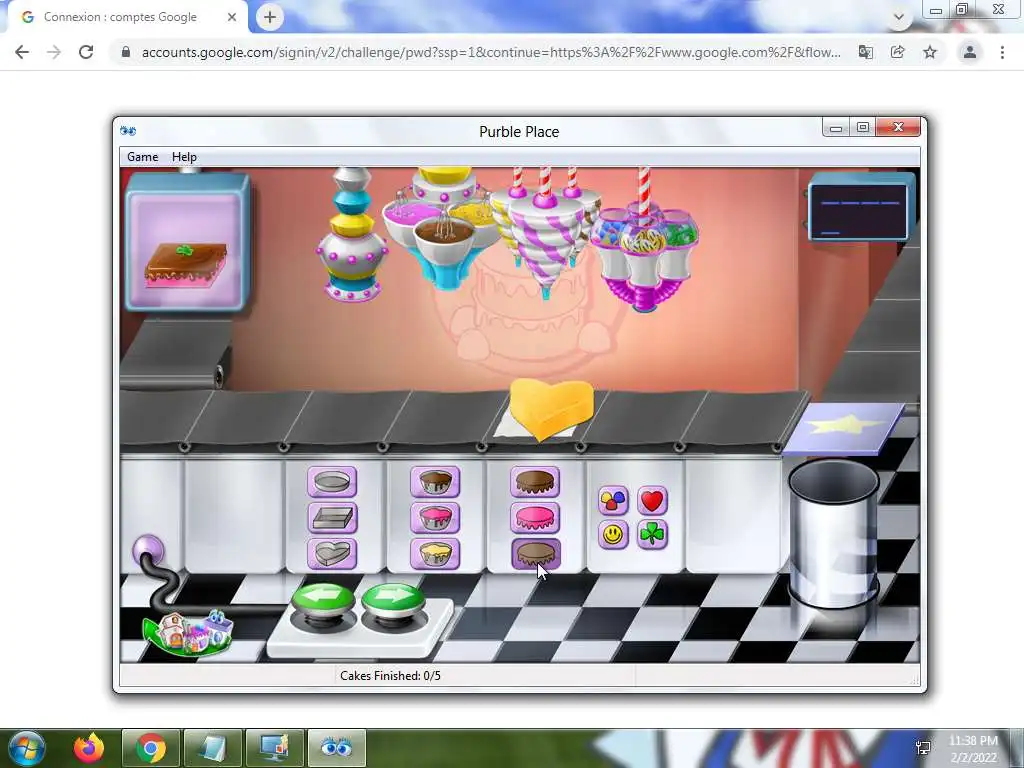Open notepad taskbar item

click(213, 748)
